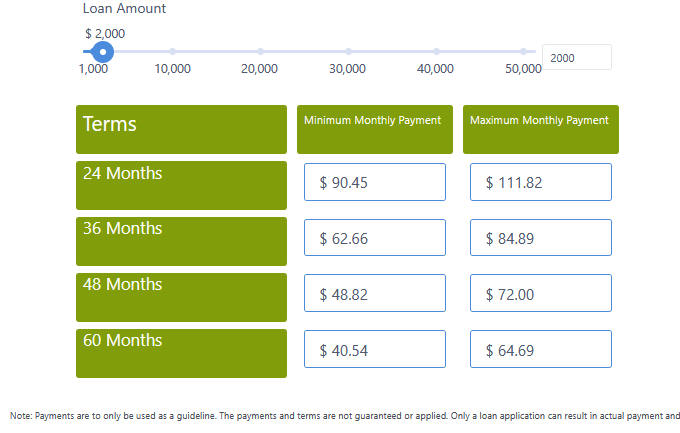The image size is (680, 433).
Task: Click the Terms header cell
Action: click(x=181, y=129)
